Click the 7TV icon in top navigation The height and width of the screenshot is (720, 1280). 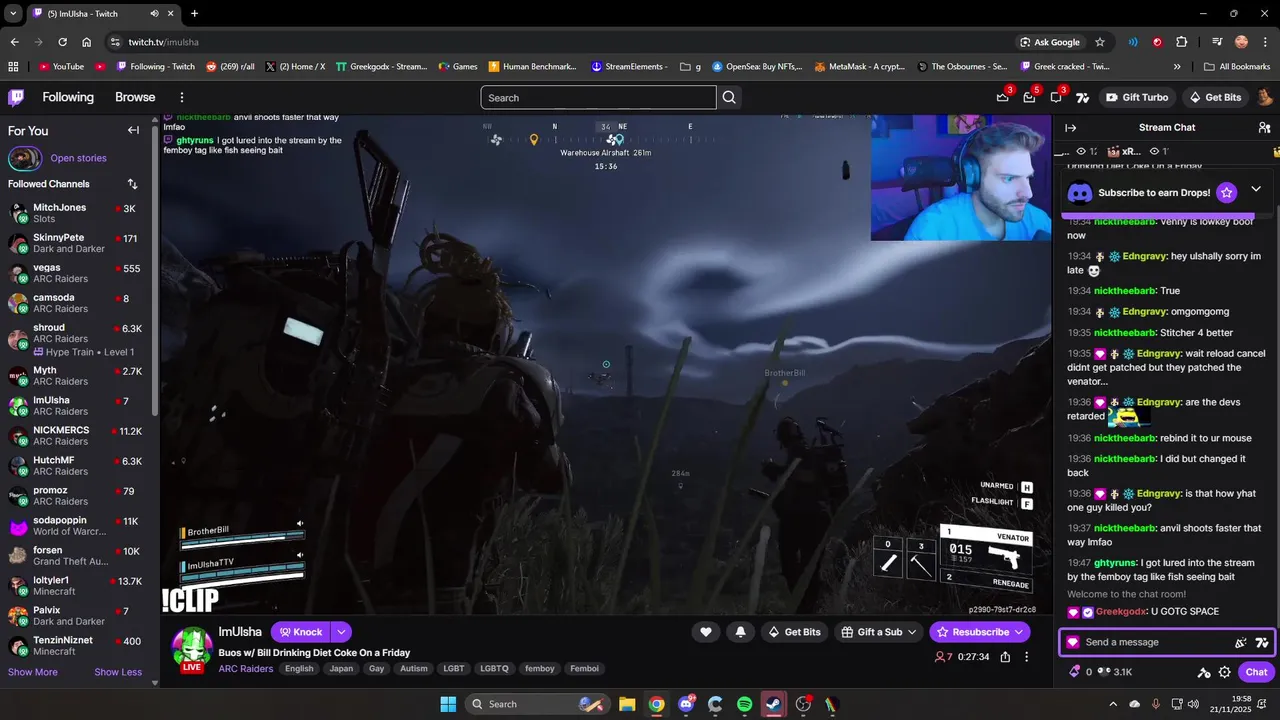1083,97
